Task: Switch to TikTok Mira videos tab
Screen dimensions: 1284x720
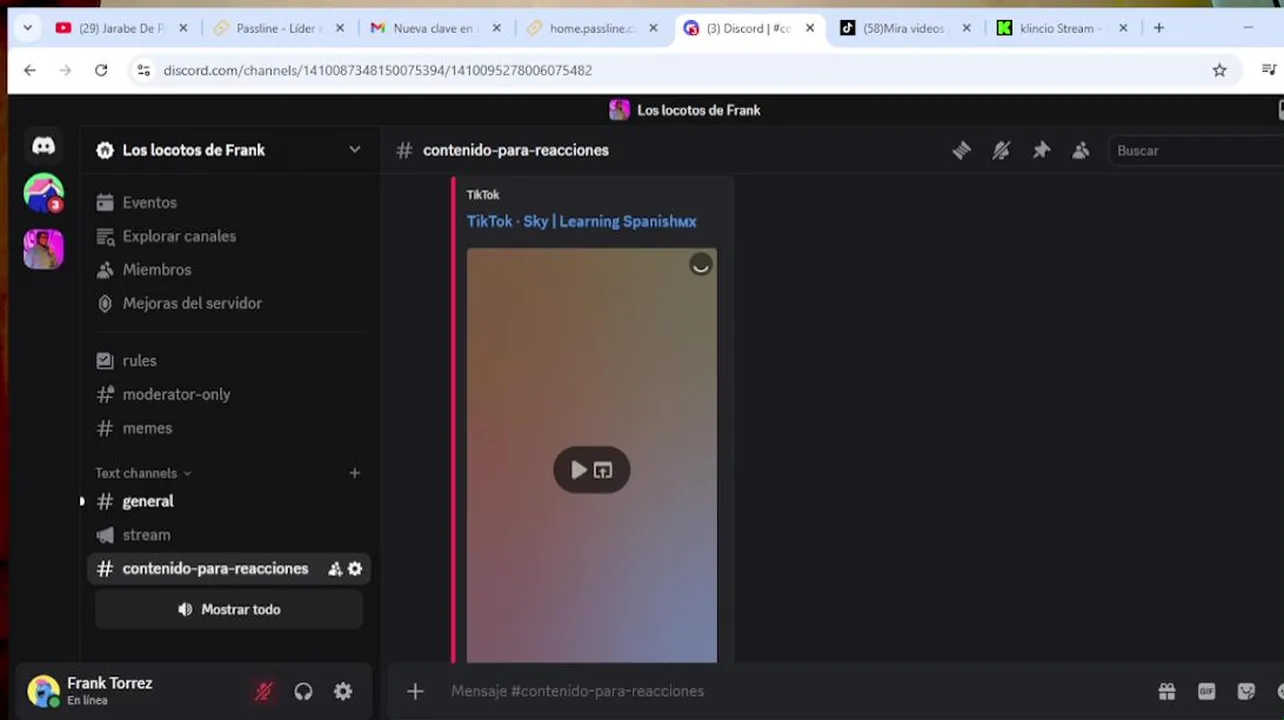Action: click(x=905, y=28)
